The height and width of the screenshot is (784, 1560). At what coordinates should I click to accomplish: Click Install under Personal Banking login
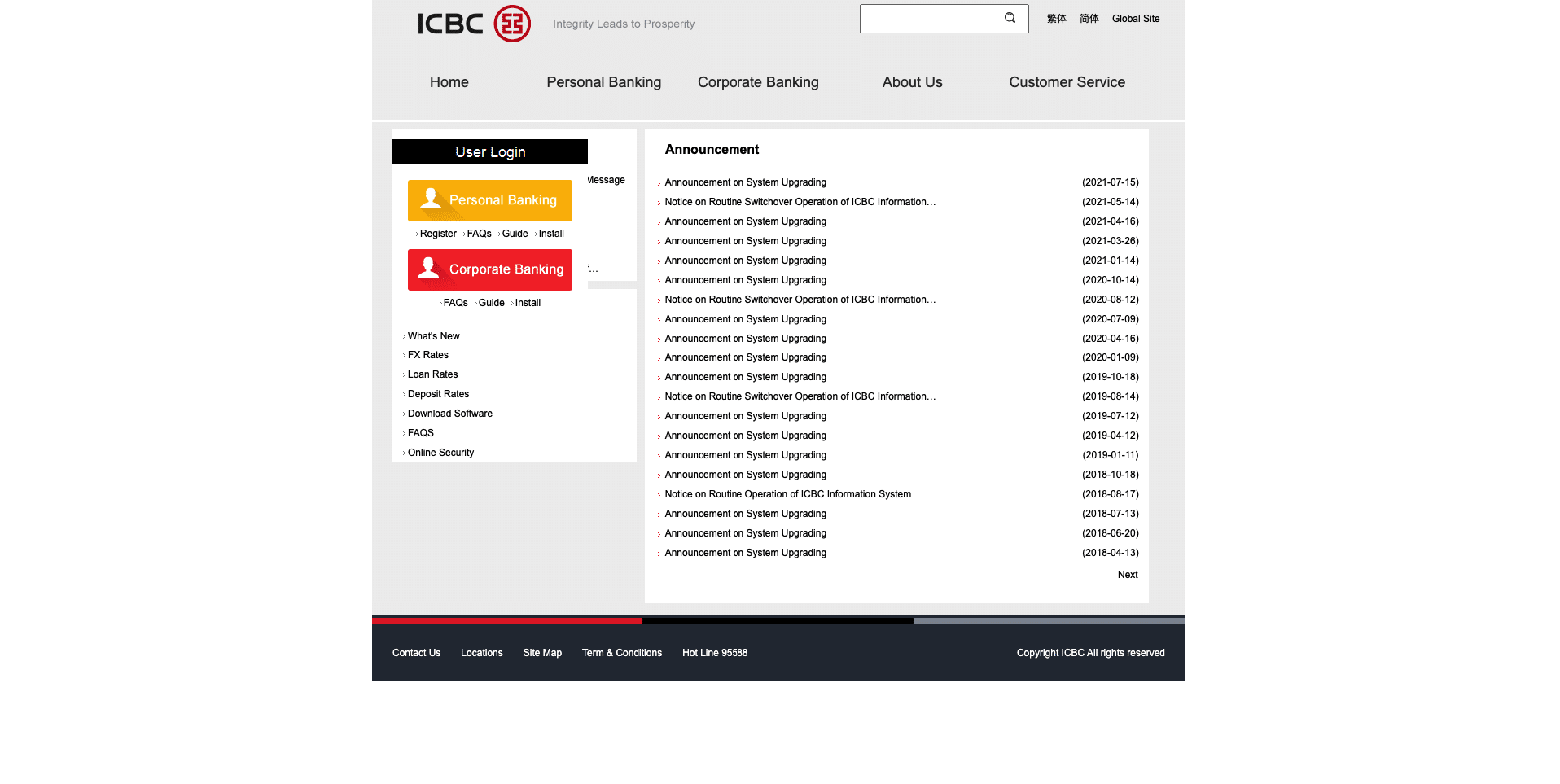coord(551,234)
